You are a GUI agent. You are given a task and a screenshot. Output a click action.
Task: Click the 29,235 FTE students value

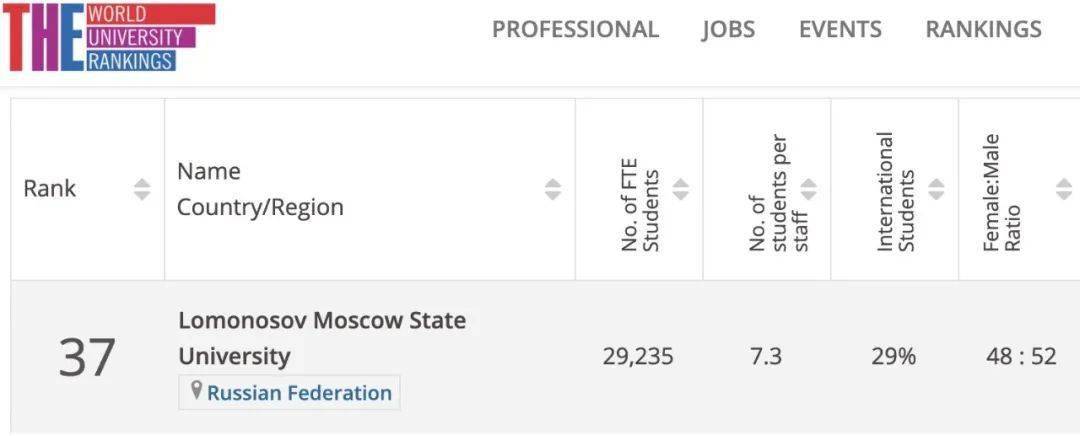(638, 357)
